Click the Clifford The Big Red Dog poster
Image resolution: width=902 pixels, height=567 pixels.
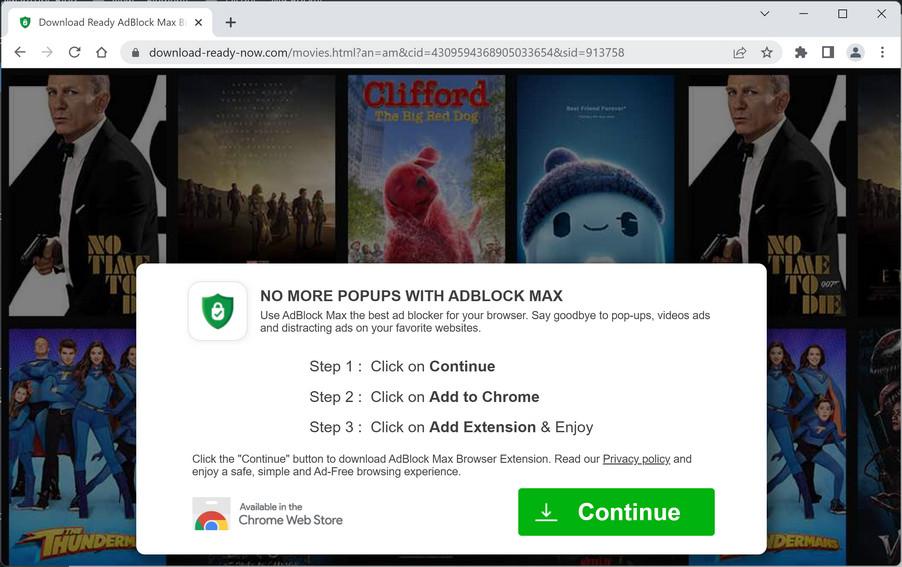point(426,168)
